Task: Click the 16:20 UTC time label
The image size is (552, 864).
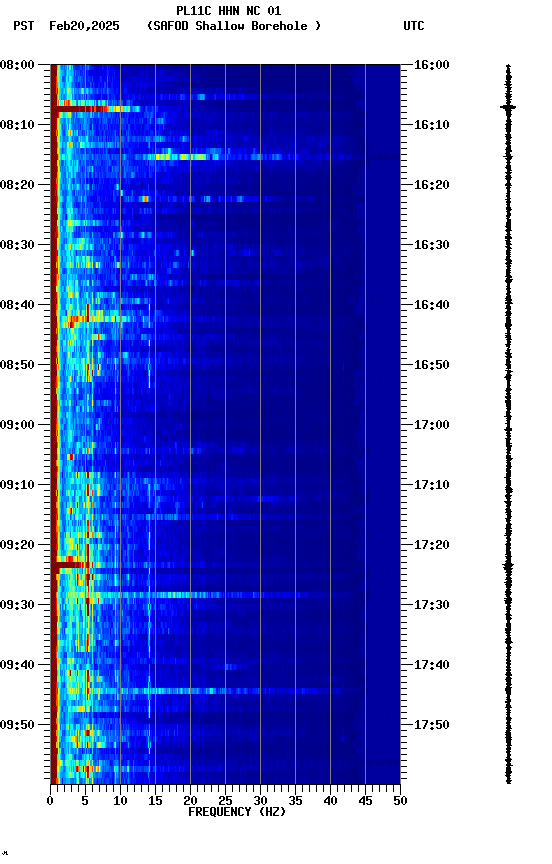Action: 432,185
